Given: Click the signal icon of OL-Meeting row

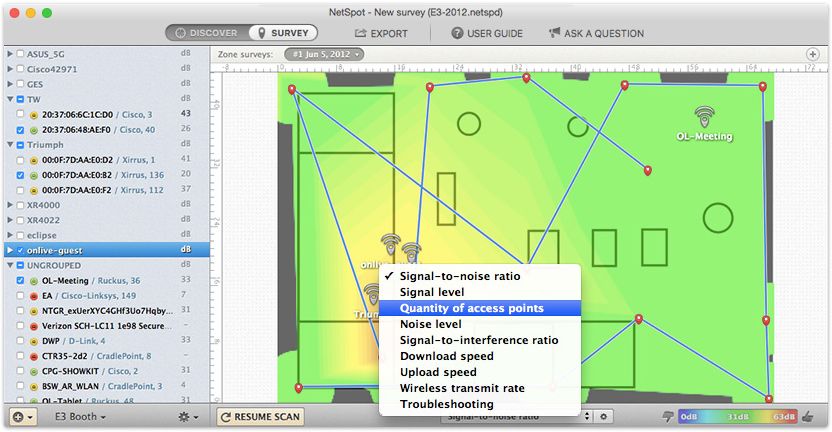Looking at the screenshot, I should [x=33, y=281].
